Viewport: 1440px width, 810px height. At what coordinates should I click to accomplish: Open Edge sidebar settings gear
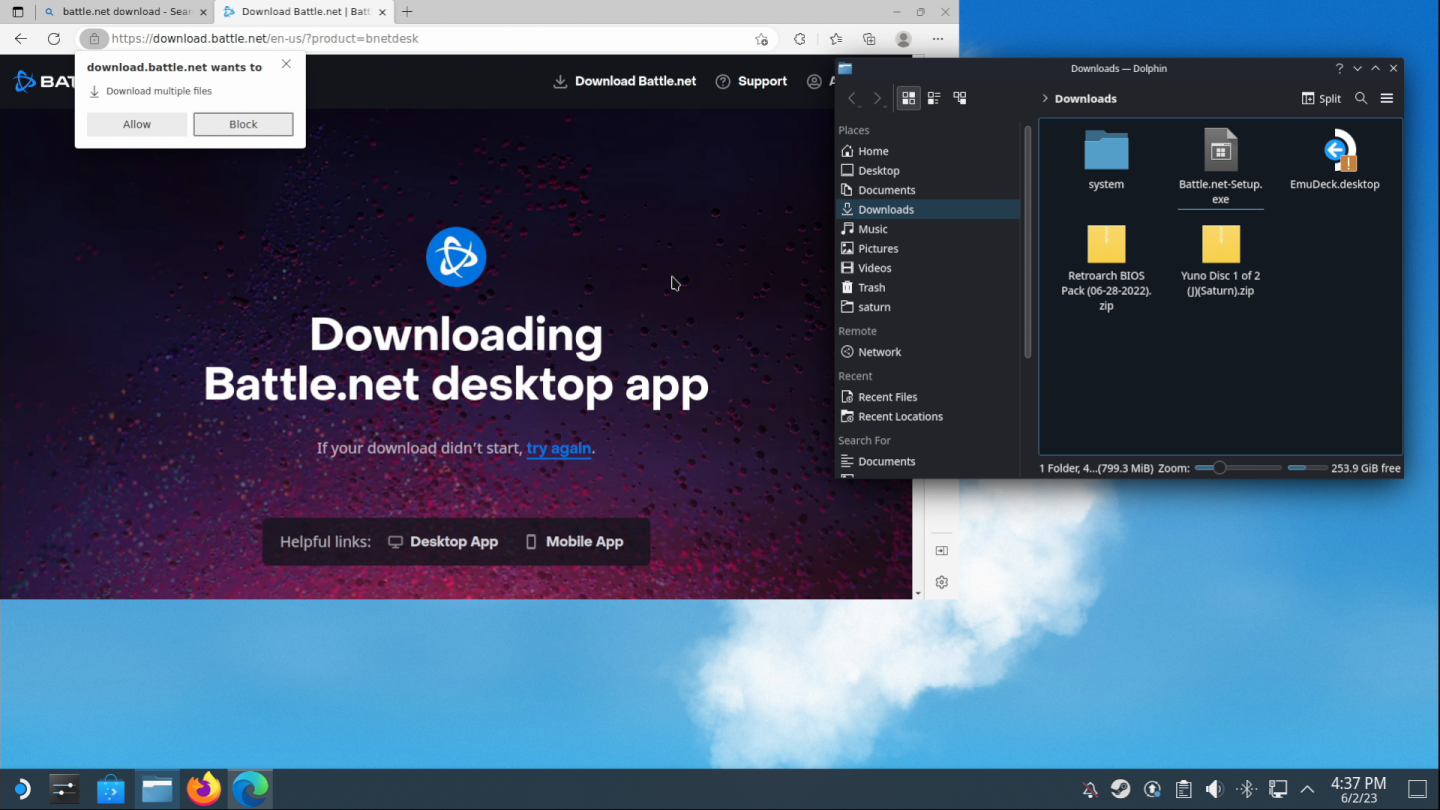tap(941, 582)
